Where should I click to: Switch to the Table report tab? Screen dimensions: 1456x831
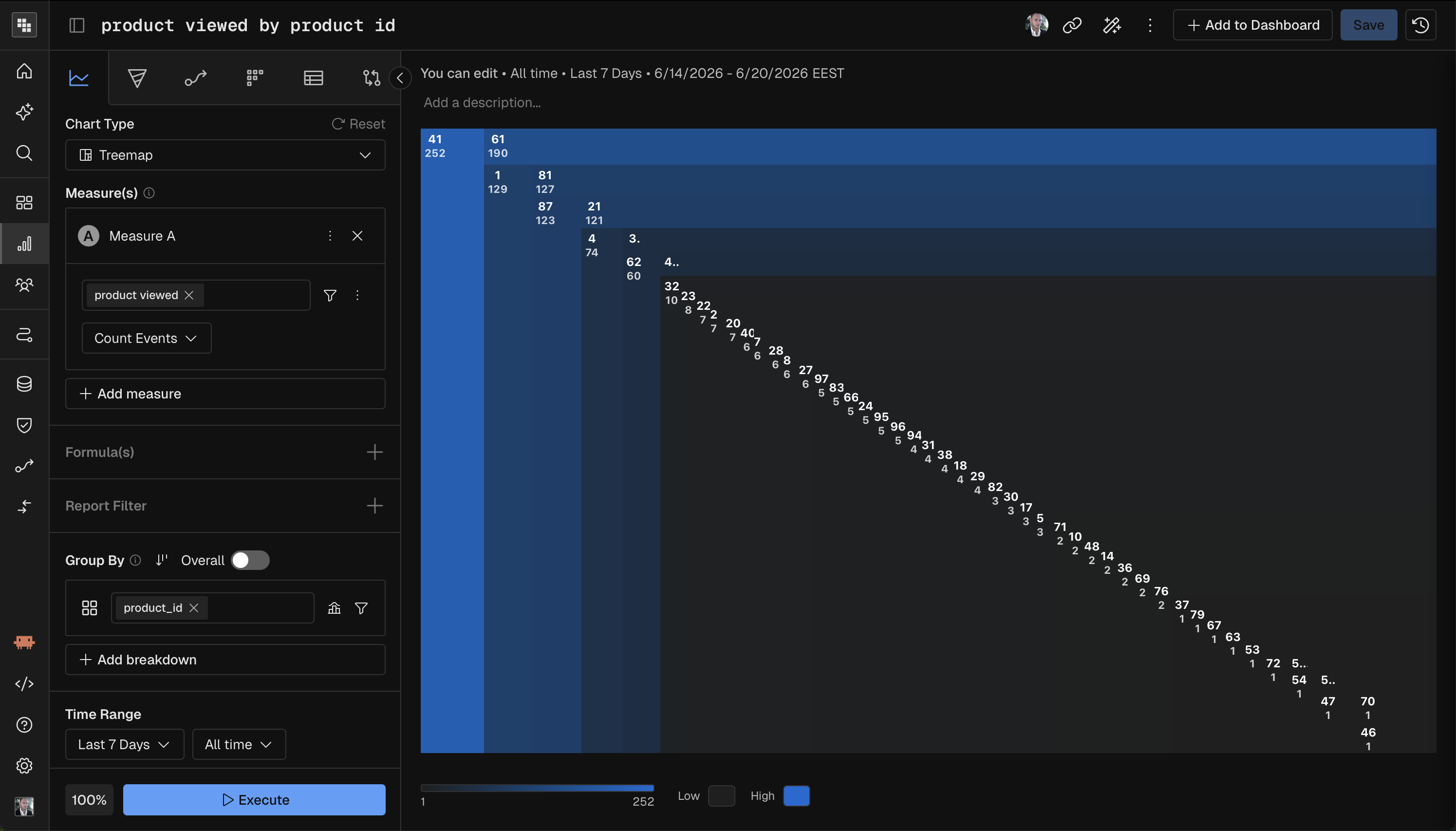coord(313,77)
